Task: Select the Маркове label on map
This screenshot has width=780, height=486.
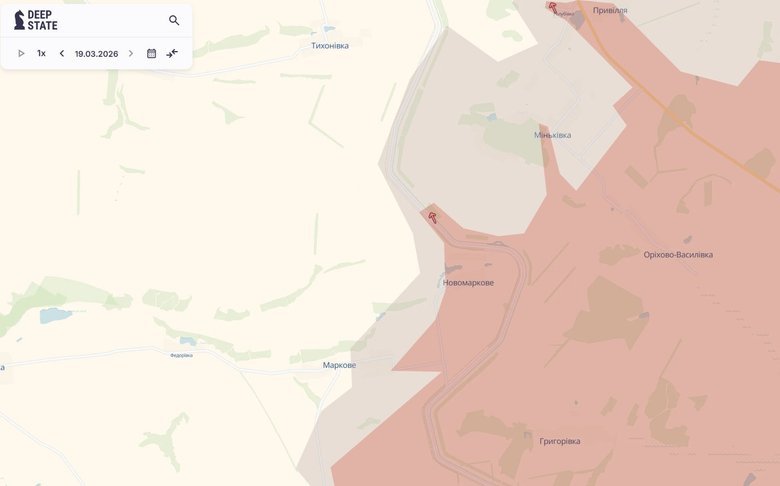Action: 339,365
